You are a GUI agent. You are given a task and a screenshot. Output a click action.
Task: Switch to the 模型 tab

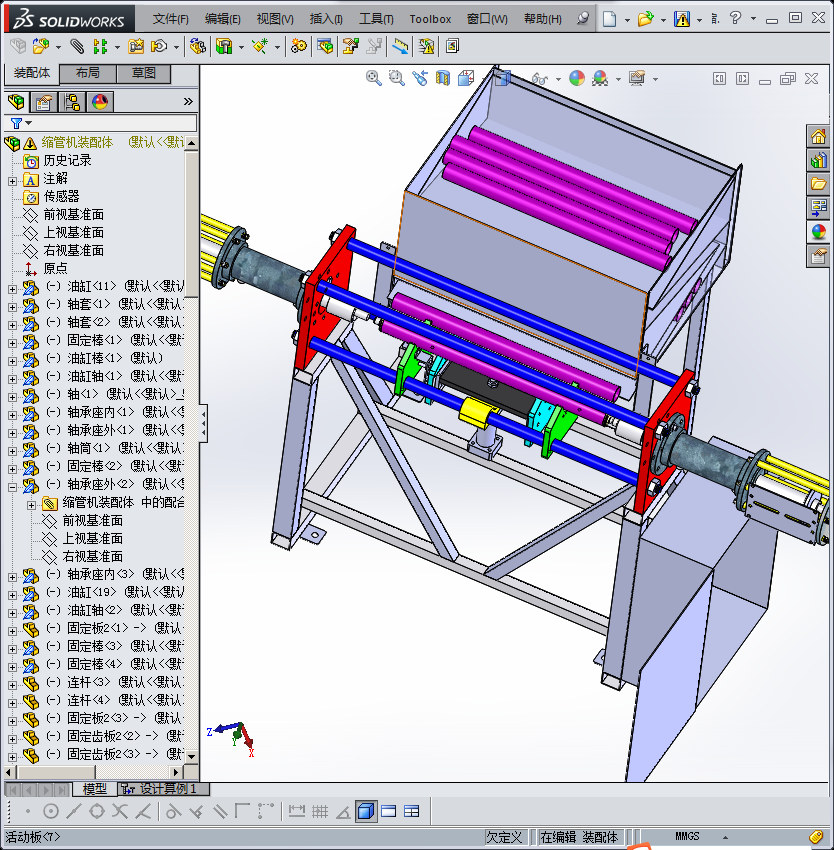94,789
